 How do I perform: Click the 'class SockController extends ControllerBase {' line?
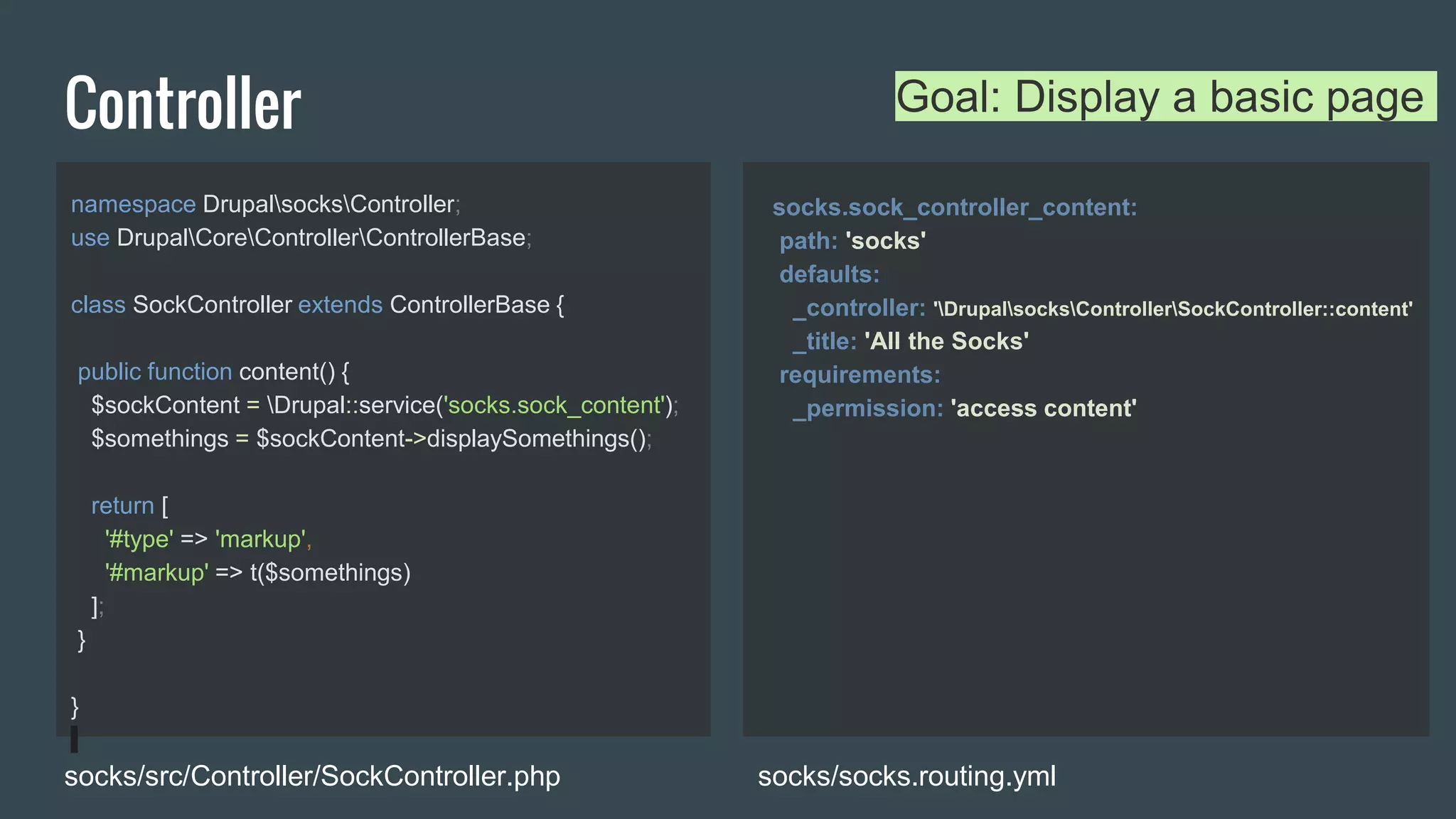tap(317, 305)
